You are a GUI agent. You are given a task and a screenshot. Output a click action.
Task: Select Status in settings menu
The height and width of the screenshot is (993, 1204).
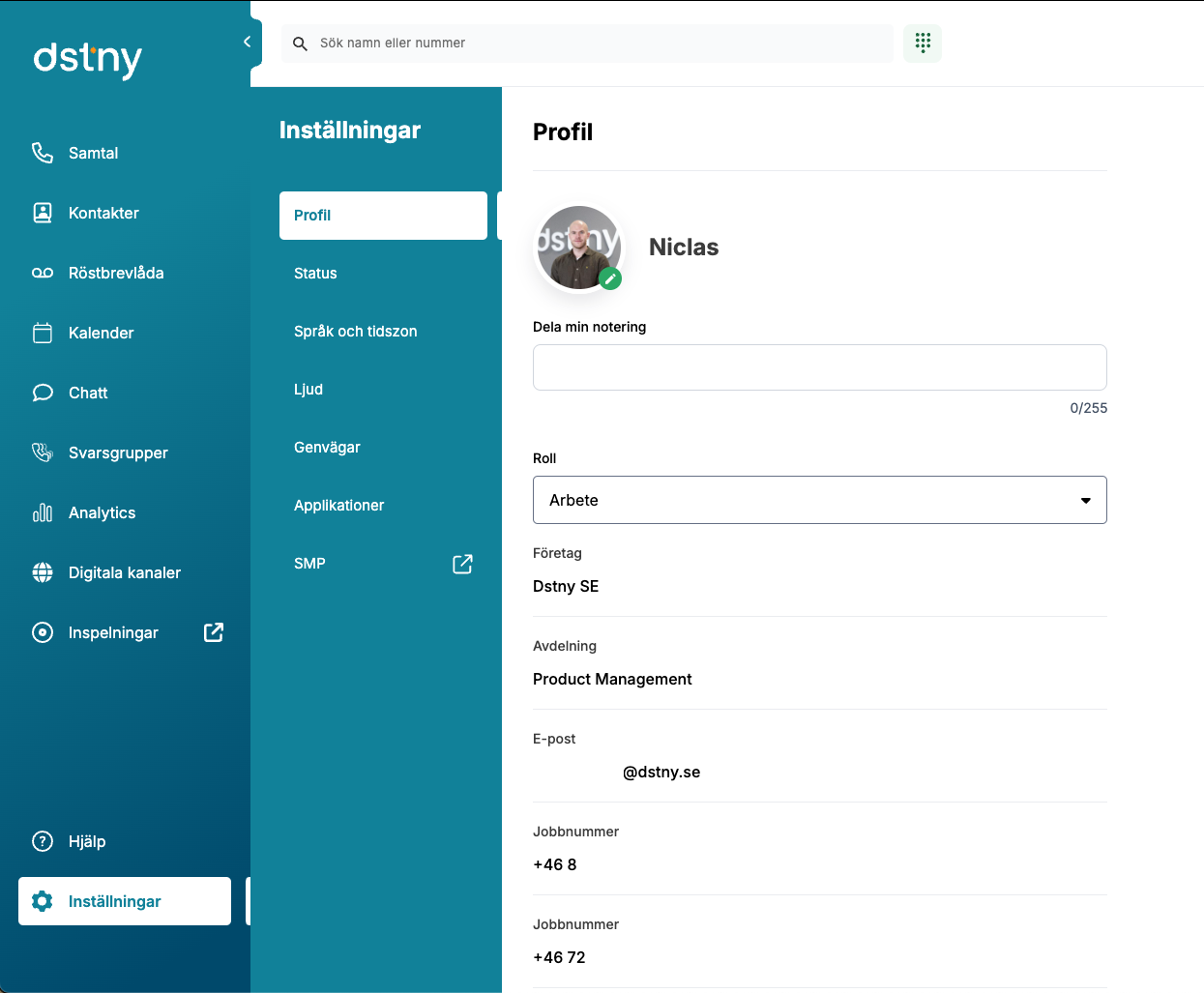point(315,274)
